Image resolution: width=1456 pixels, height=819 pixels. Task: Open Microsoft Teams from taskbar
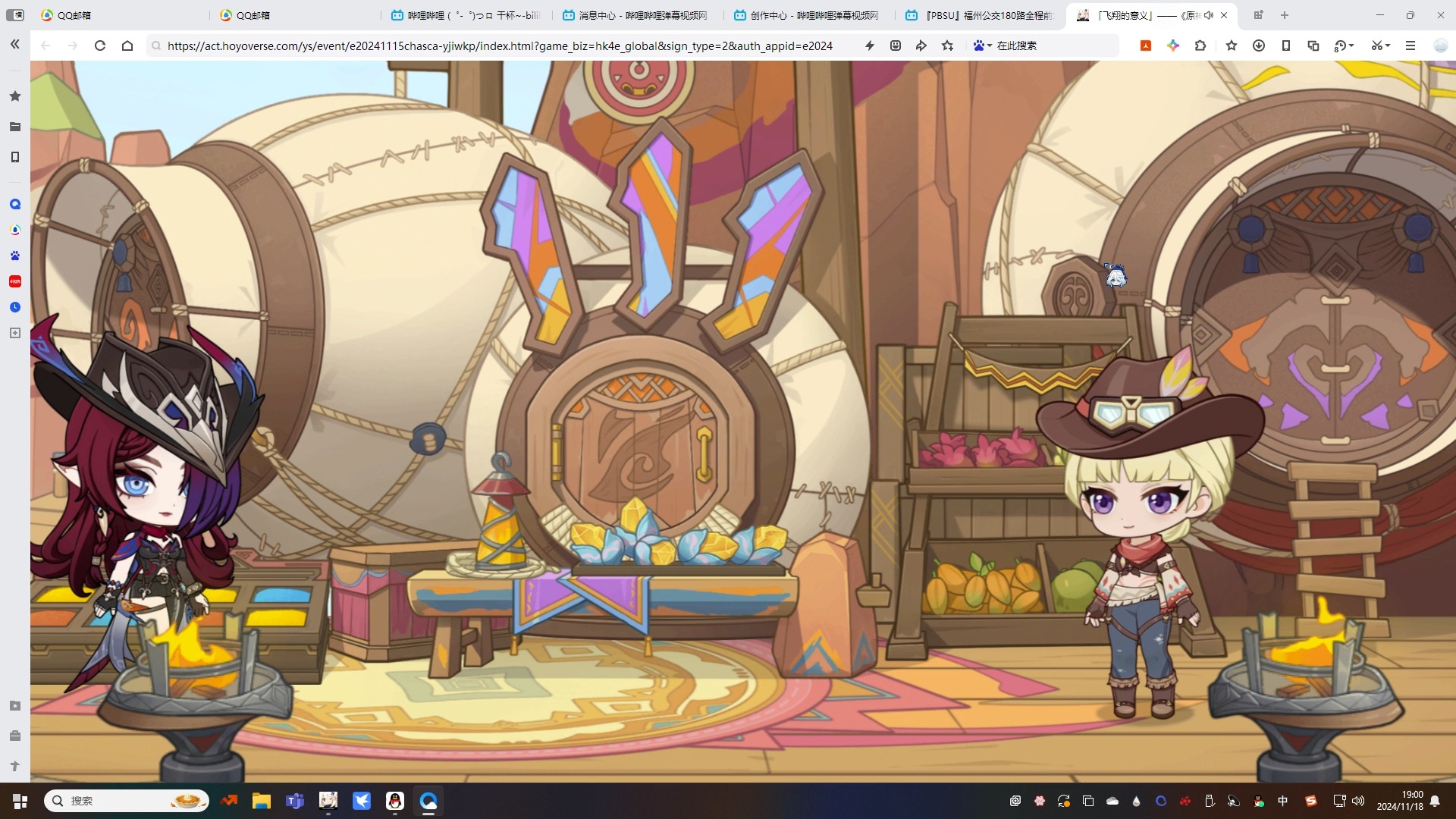coord(295,801)
